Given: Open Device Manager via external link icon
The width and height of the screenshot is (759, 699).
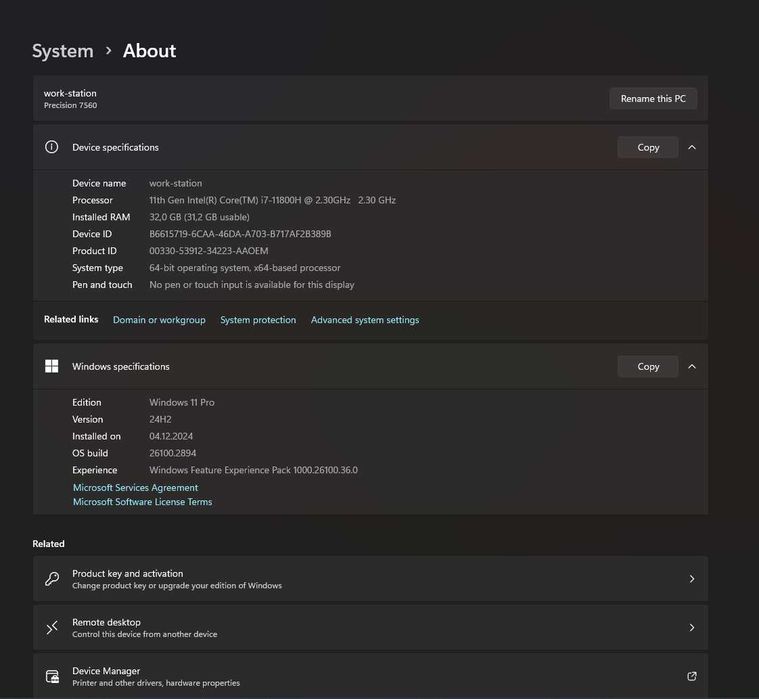Looking at the screenshot, I should 692,676.
